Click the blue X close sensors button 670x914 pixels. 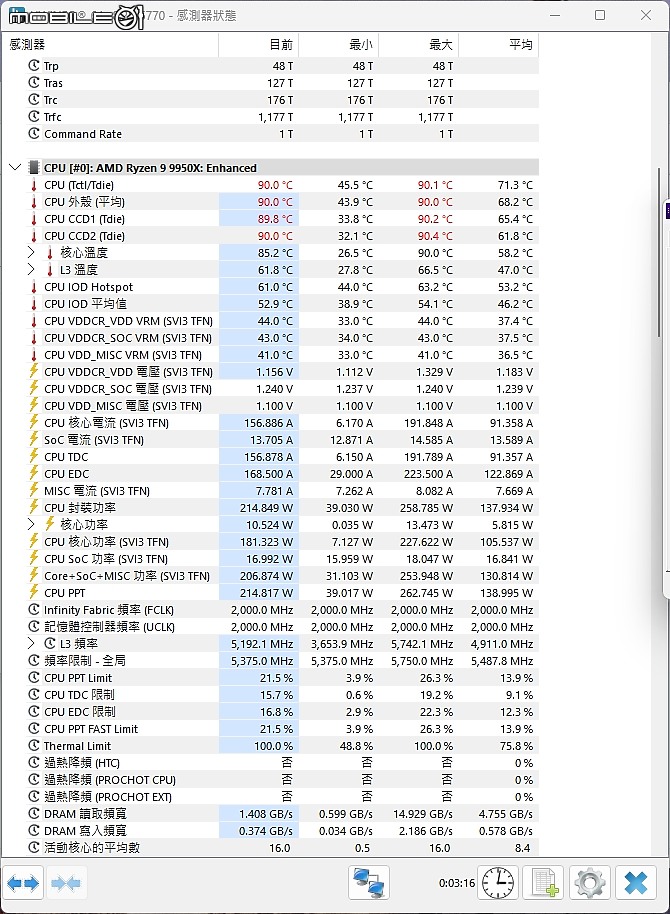tap(636, 883)
